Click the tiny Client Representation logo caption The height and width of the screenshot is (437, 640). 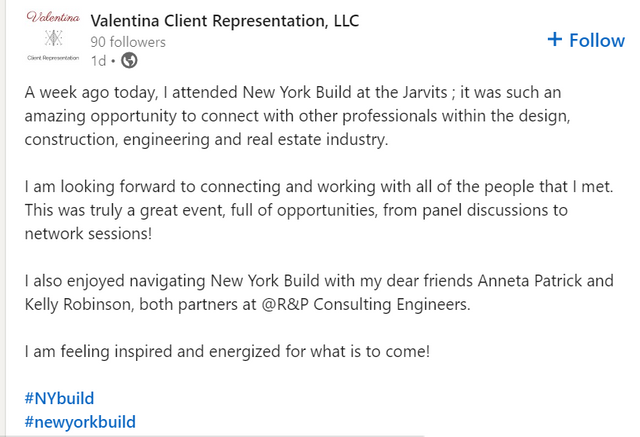[x=53, y=58]
